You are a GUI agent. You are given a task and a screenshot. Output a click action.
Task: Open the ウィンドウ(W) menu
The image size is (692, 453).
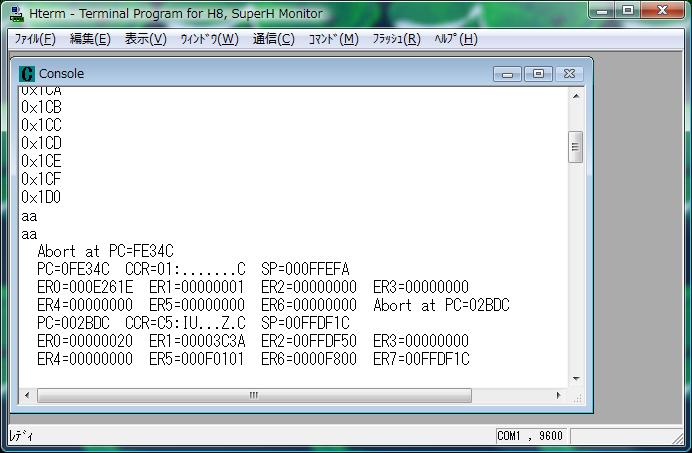(209, 39)
